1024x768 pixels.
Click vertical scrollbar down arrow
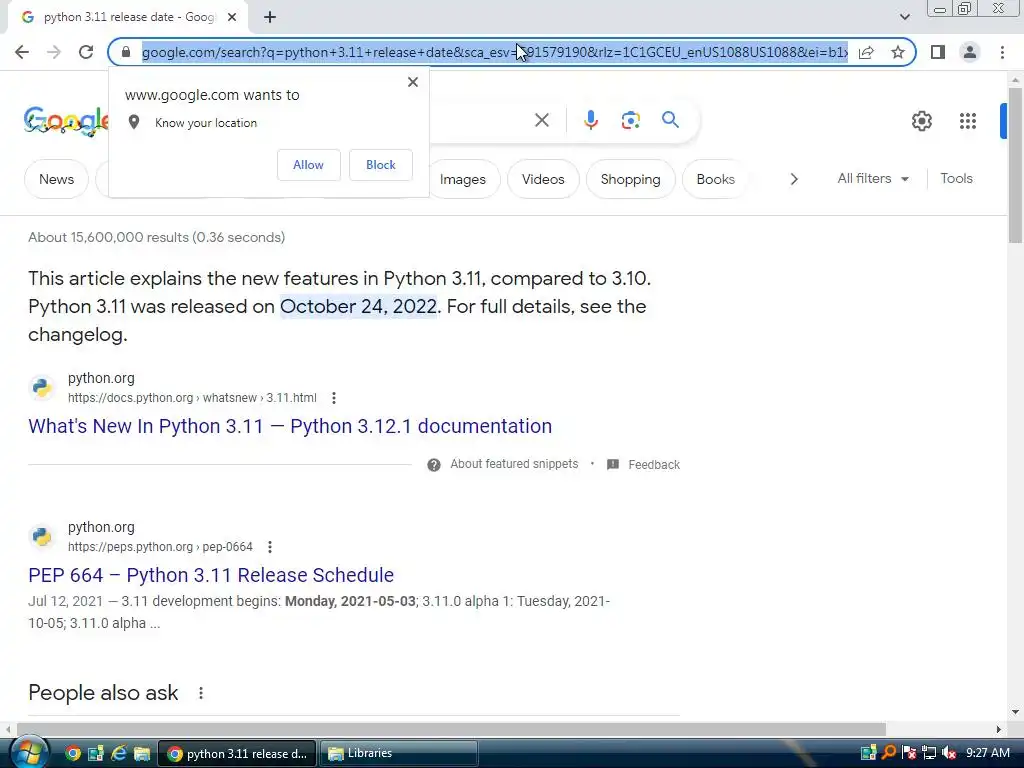pos(1015,712)
